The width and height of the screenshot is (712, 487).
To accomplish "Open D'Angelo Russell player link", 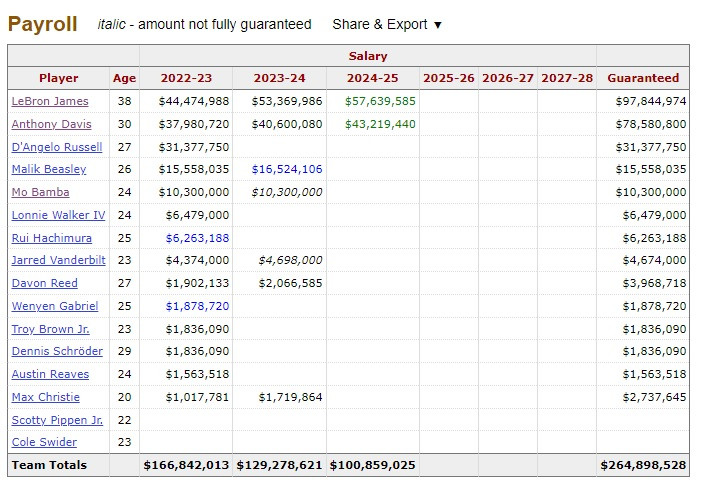I will (57, 147).
